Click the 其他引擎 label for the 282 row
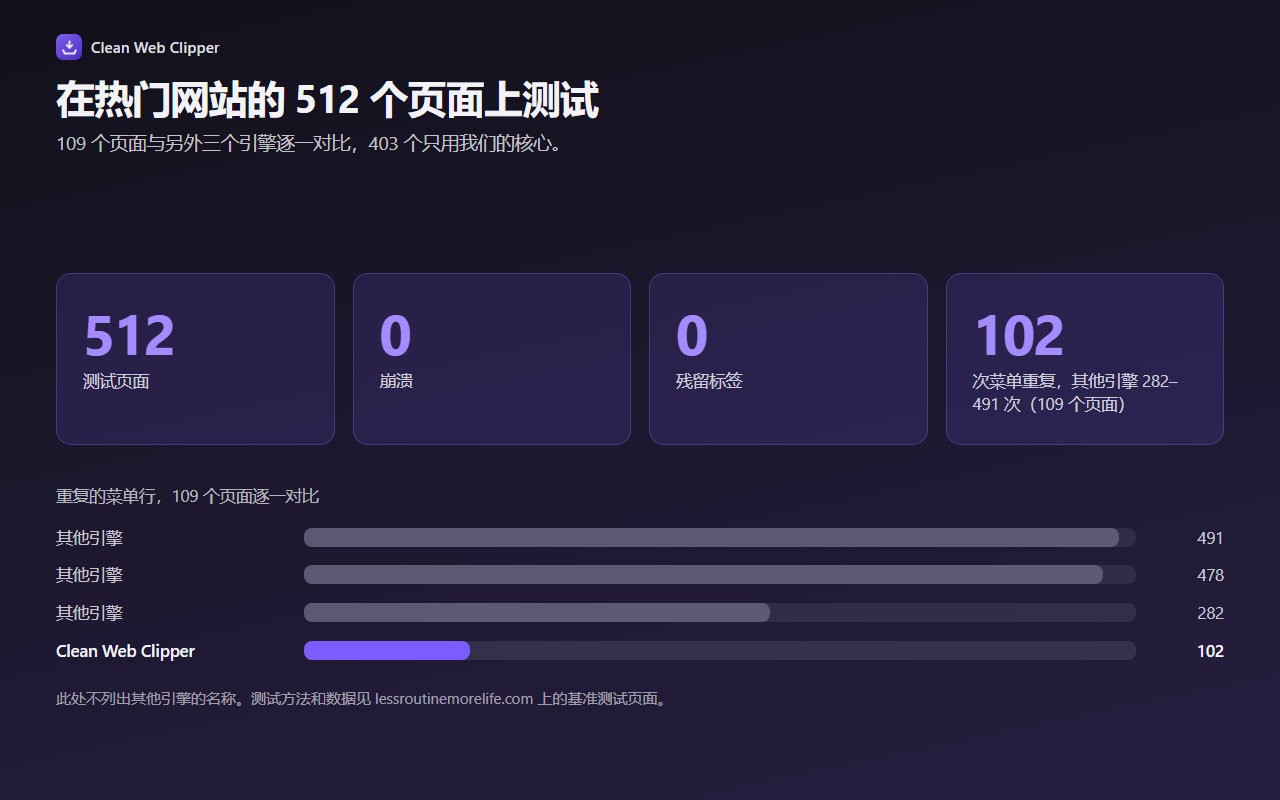1280x800 pixels. click(89, 613)
